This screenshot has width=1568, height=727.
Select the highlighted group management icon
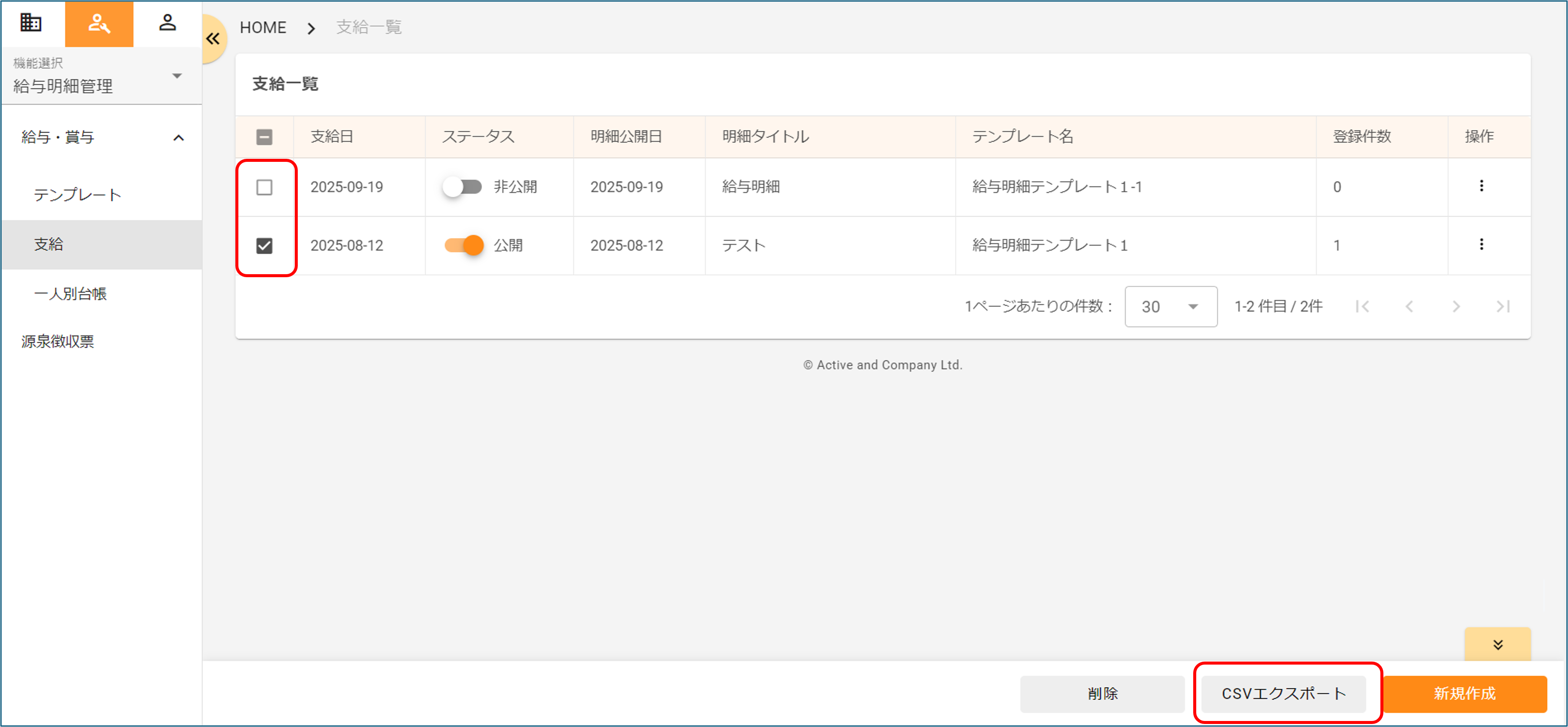coord(99,24)
